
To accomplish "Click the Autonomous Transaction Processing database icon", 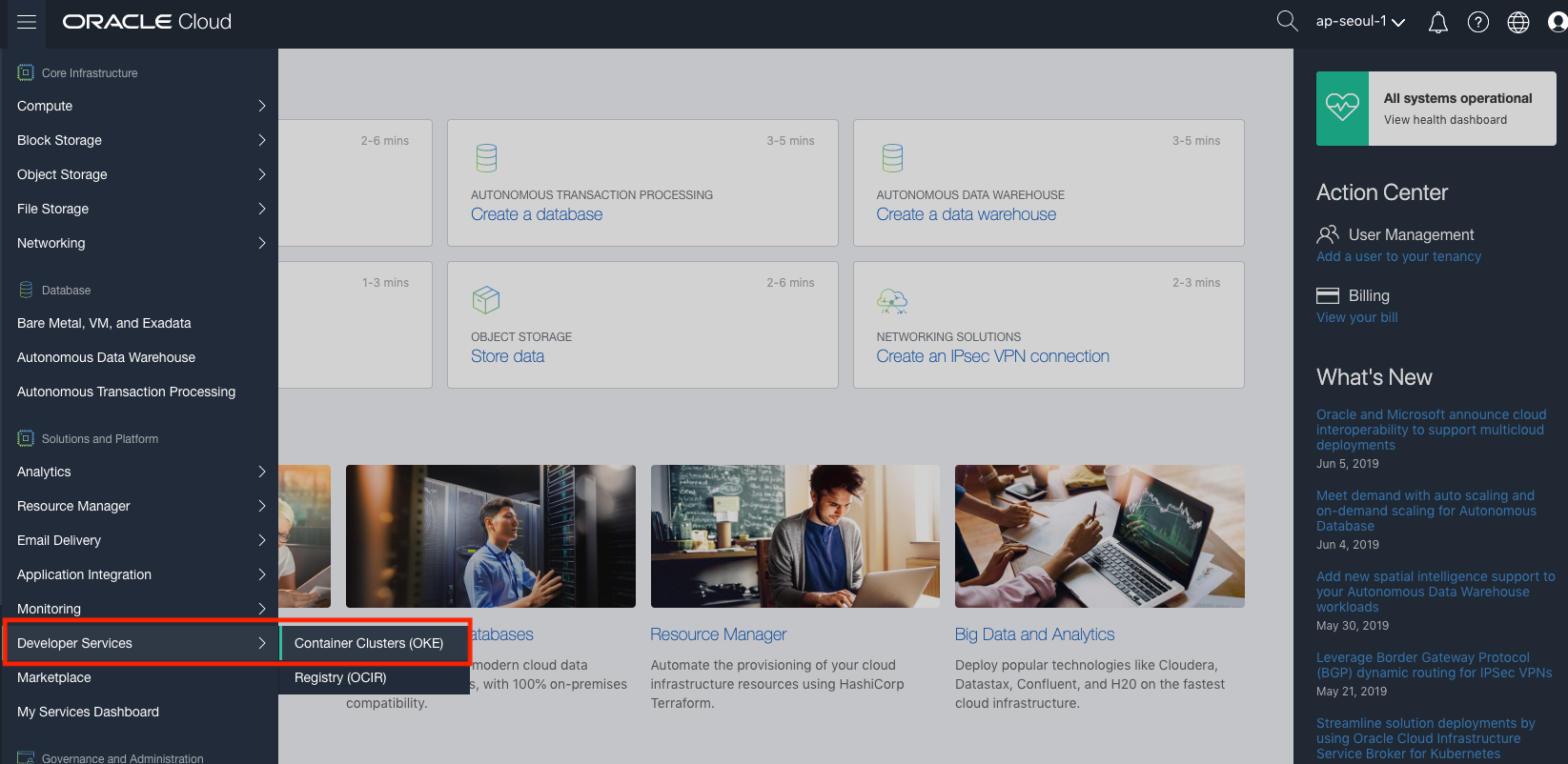I will click(486, 158).
